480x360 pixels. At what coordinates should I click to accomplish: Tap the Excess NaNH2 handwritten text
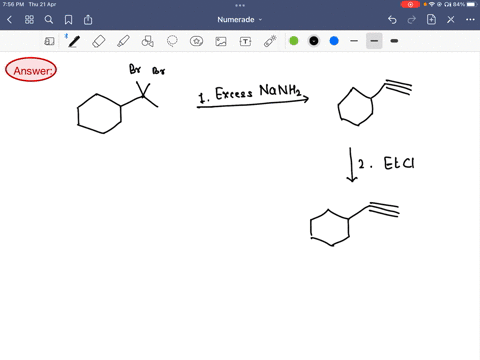pyautogui.click(x=258, y=92)
